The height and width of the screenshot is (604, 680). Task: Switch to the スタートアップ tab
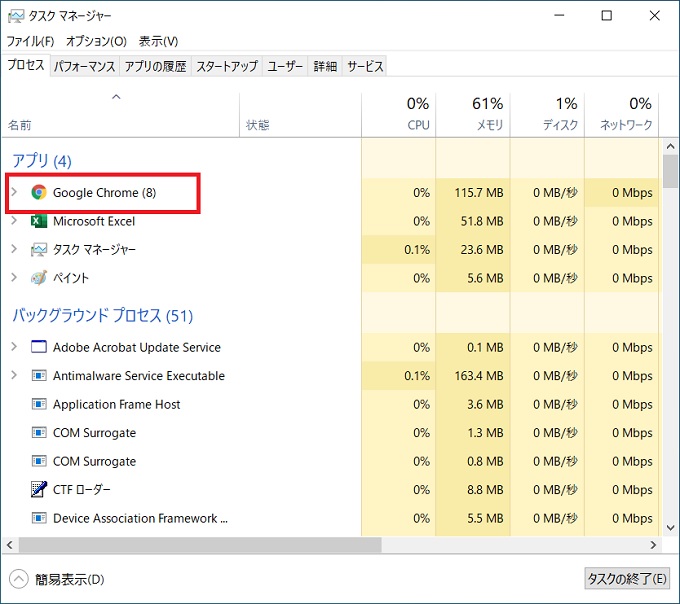[x=227, y=66]
